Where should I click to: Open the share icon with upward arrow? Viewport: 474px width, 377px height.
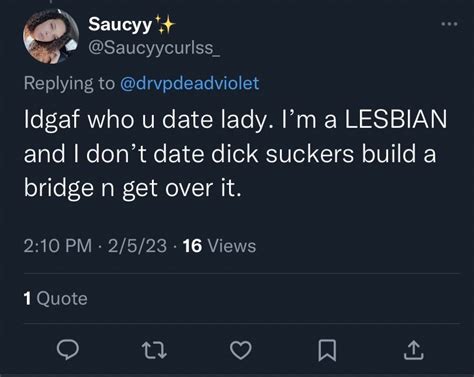(x=413, y=350)
